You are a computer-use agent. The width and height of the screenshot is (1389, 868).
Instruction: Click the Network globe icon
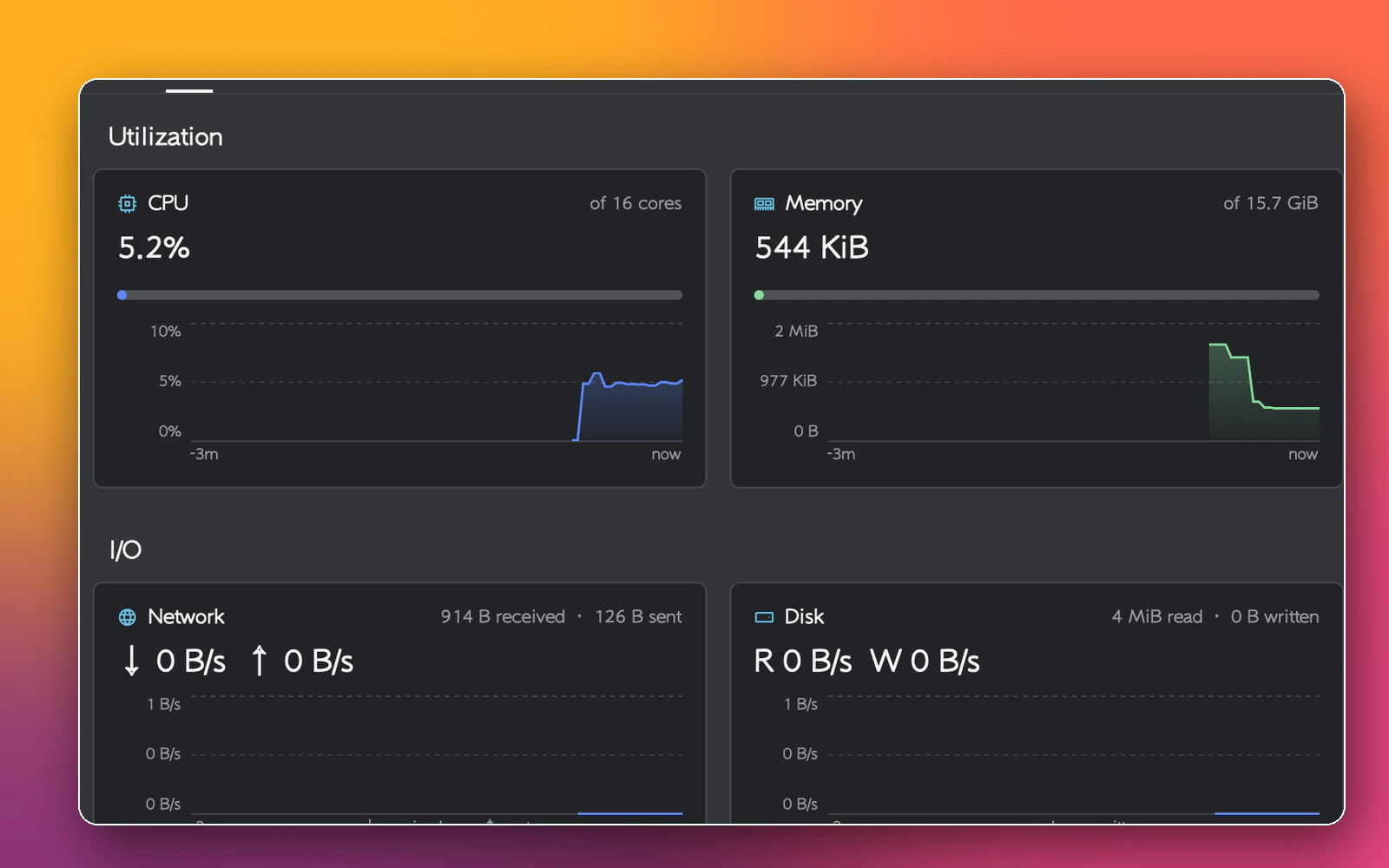[x=128, y=617]
